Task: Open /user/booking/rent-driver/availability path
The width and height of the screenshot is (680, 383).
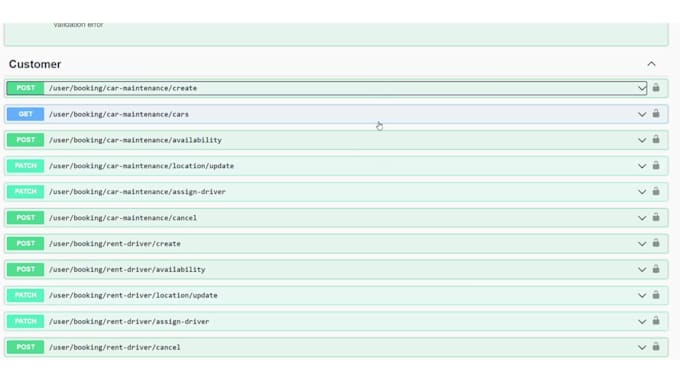Action: tap(127, 269)
